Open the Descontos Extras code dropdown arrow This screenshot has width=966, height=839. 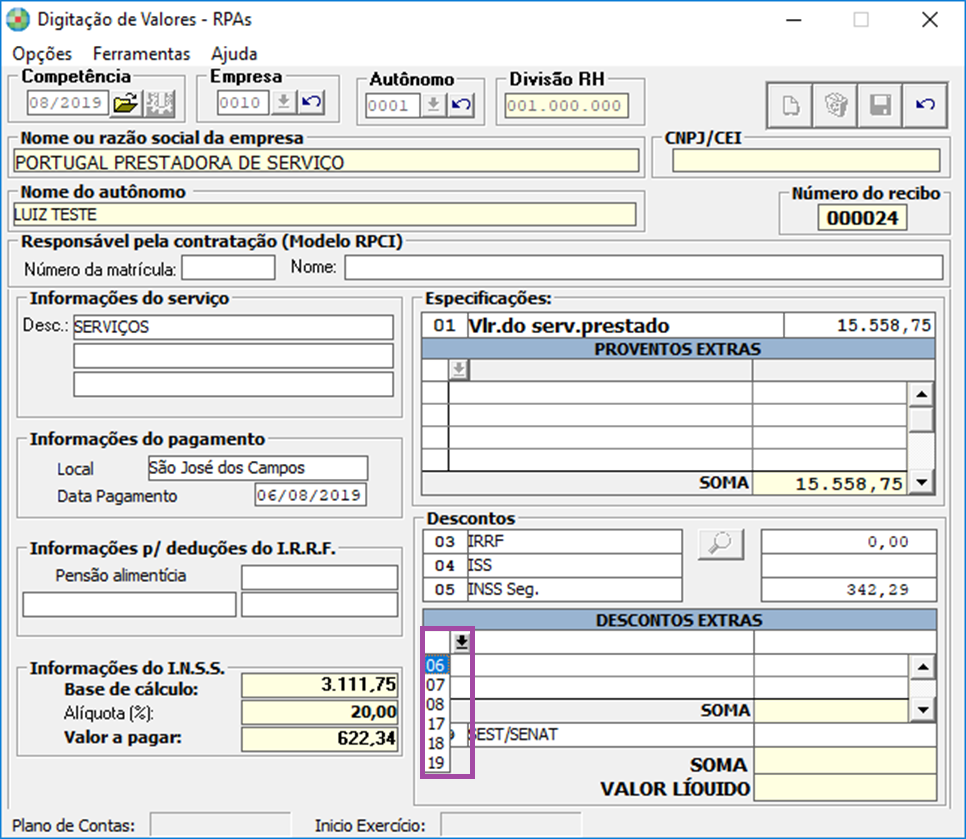pyautogui.click(x=461, y=643)
